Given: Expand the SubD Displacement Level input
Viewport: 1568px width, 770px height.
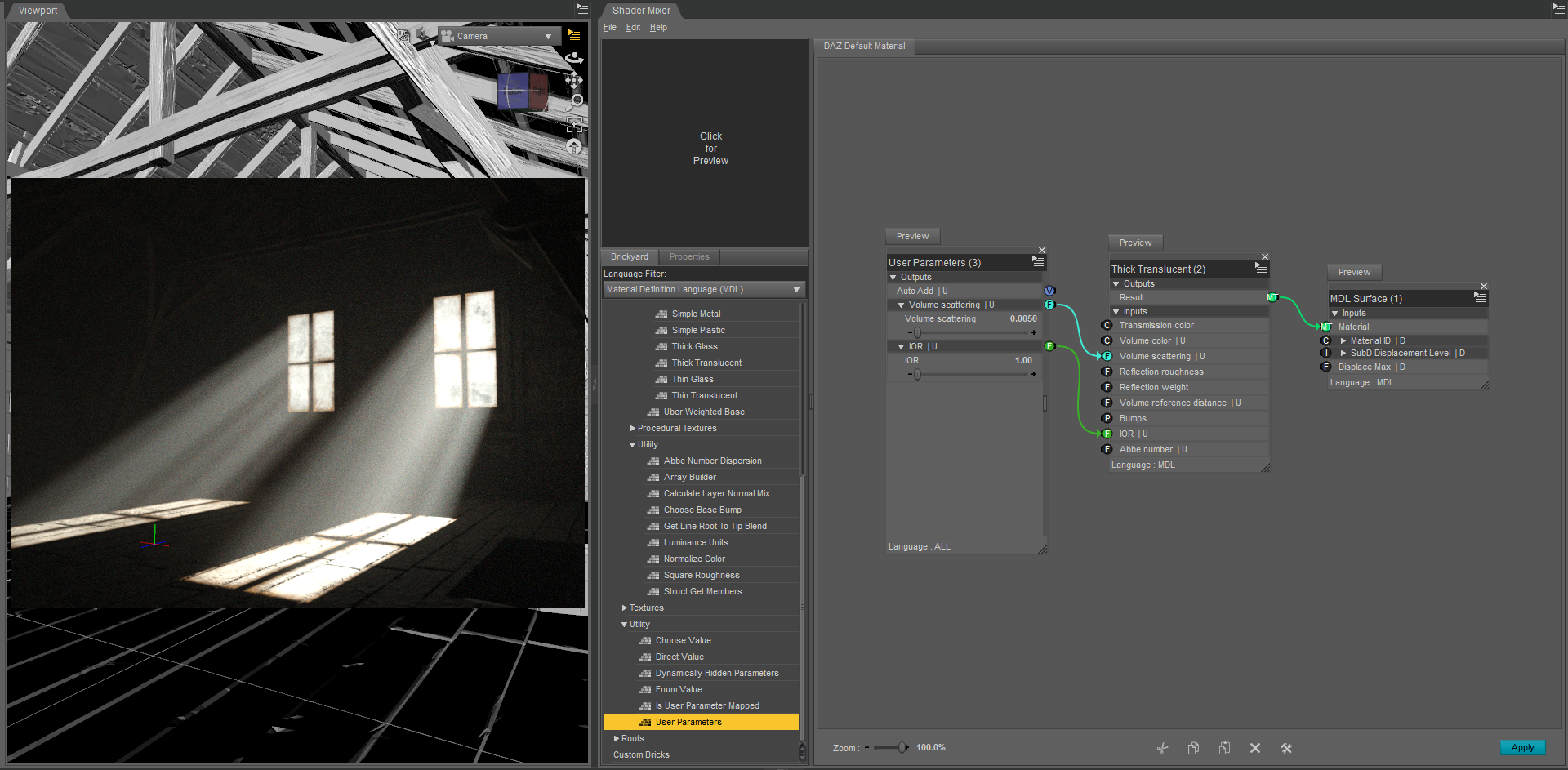Looking at the screenshot, I should [x=1343, y=353].
